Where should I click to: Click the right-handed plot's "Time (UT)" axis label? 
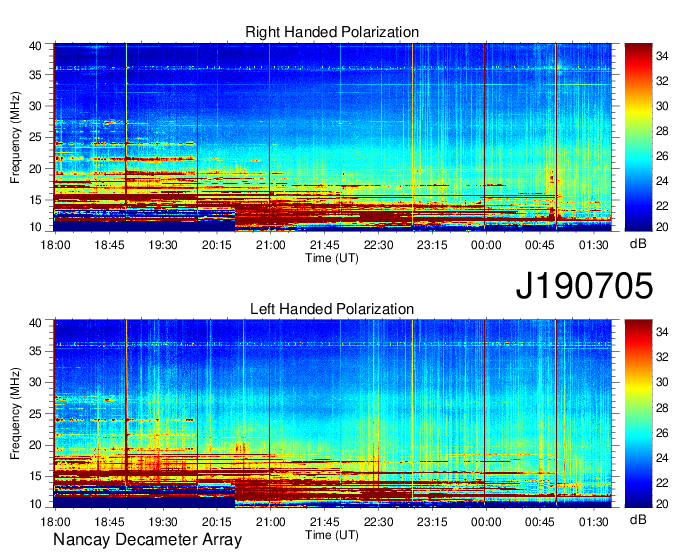click(x=332, y=258)
